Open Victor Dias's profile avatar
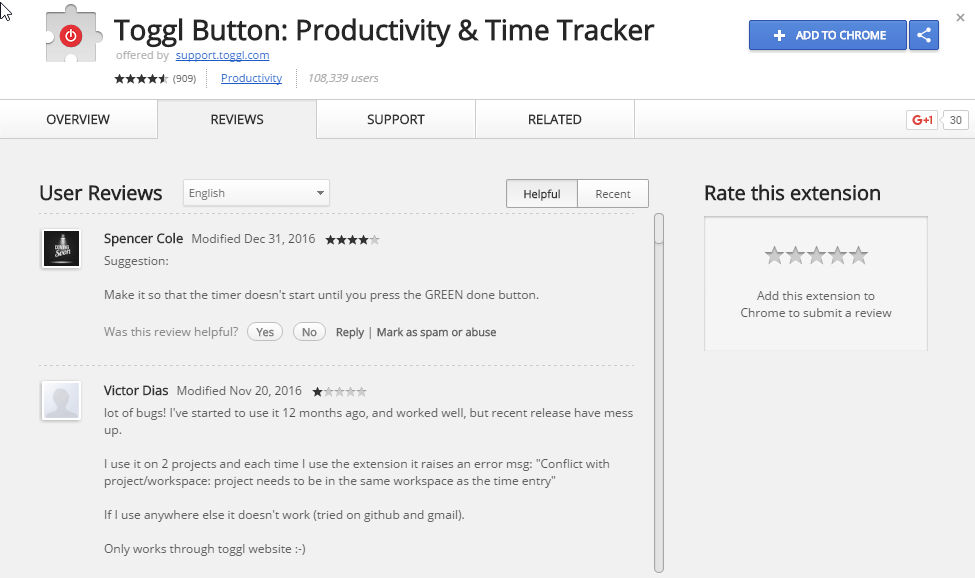This screenshot has width=975, height=578. (x=61, y=400)
